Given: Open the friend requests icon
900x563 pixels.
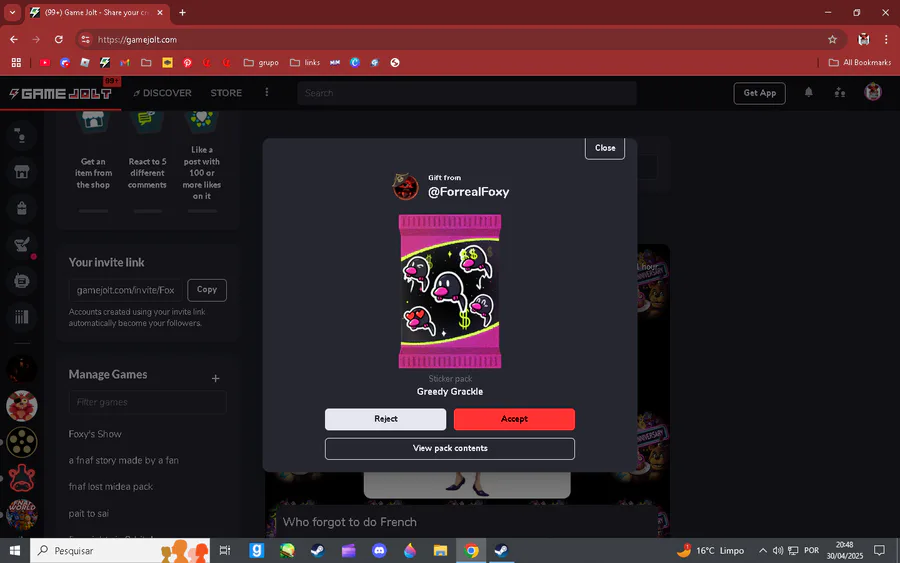Looking at the screenshot, I should 840,92.
